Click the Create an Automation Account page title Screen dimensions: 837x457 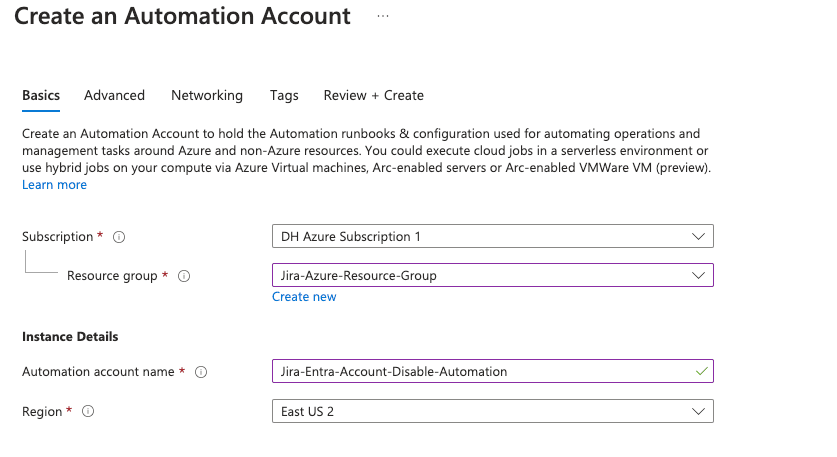point(182,17)
